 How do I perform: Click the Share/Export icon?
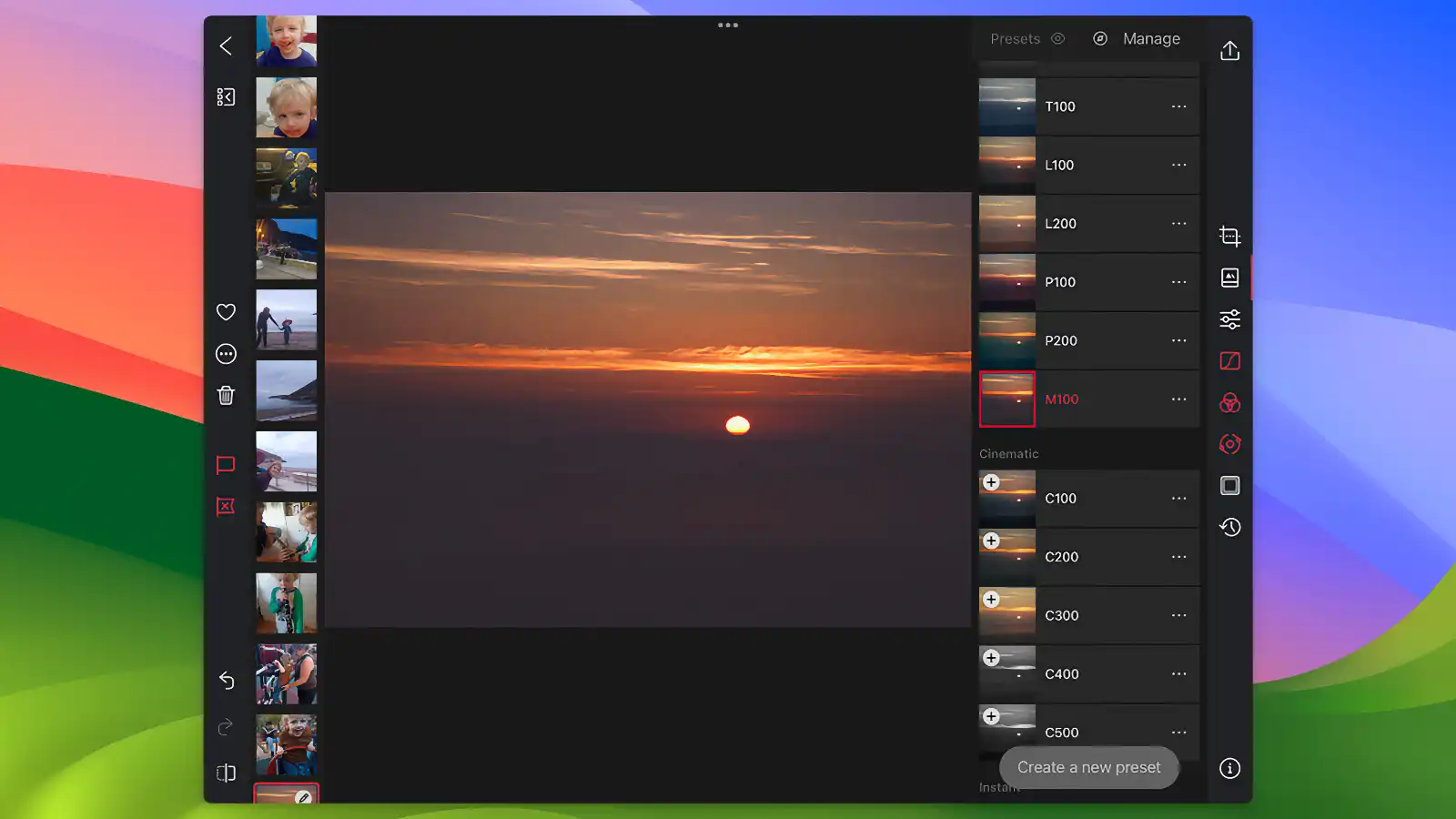point(1229,50)
